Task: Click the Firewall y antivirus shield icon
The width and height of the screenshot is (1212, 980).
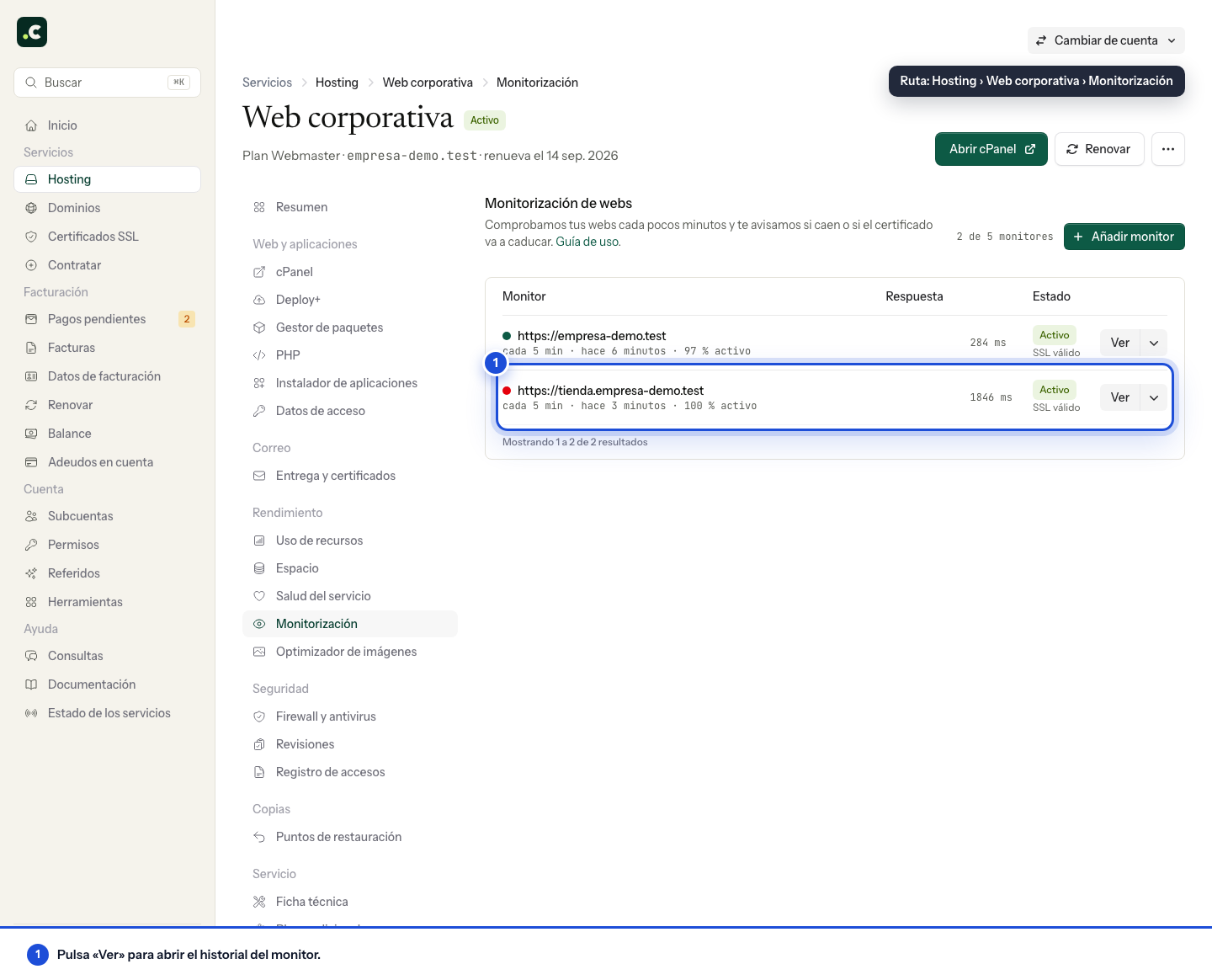Action: coord(259,716)
